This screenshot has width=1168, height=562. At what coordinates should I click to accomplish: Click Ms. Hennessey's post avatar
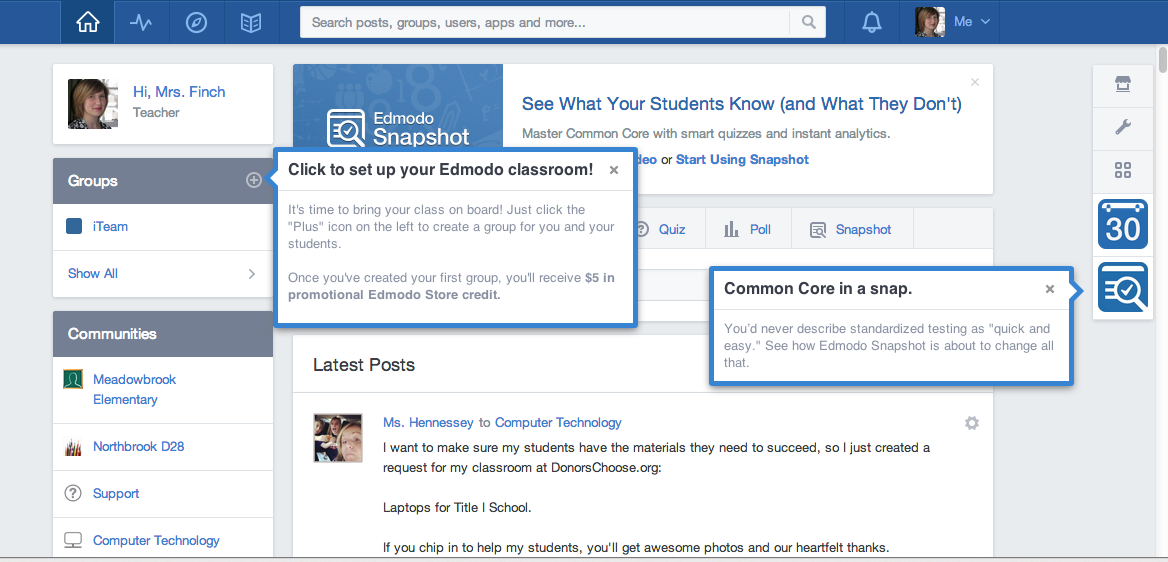point(337,438)
